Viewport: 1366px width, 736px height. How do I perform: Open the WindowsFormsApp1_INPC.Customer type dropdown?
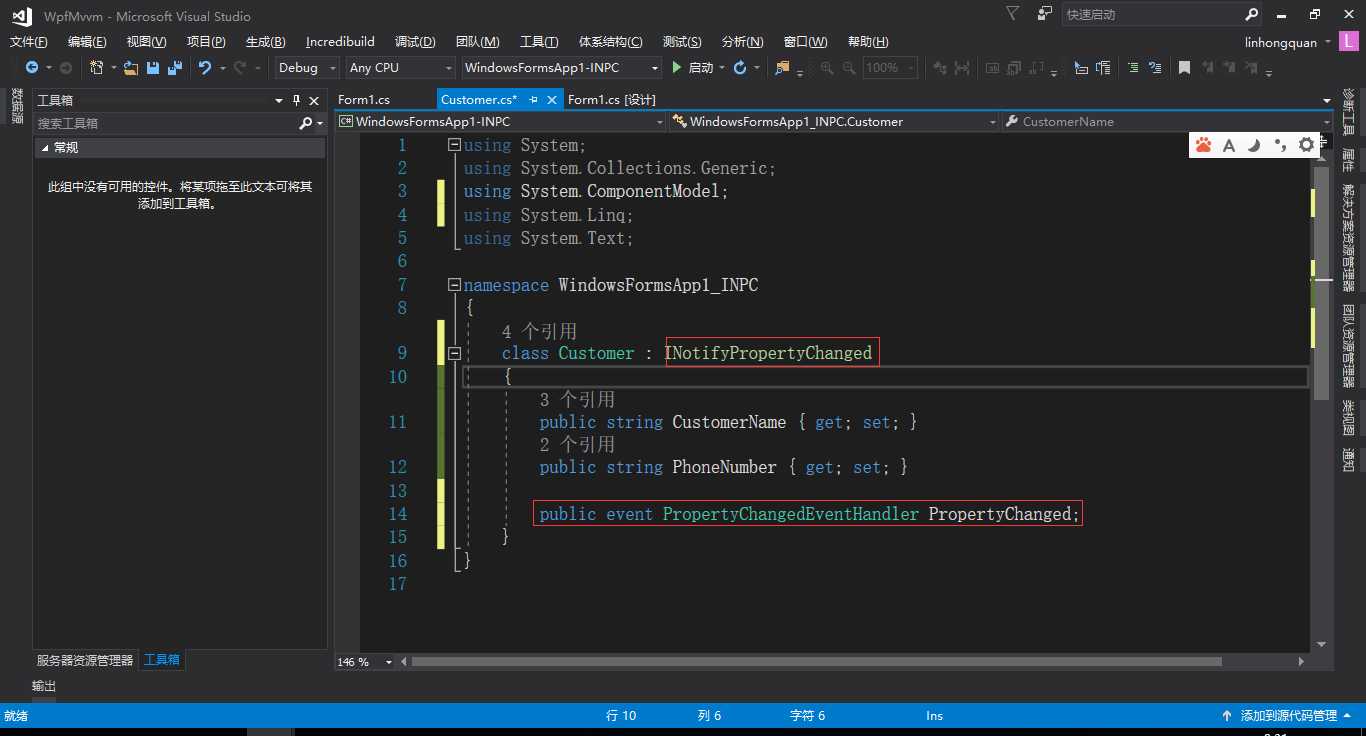coord(834,121)
